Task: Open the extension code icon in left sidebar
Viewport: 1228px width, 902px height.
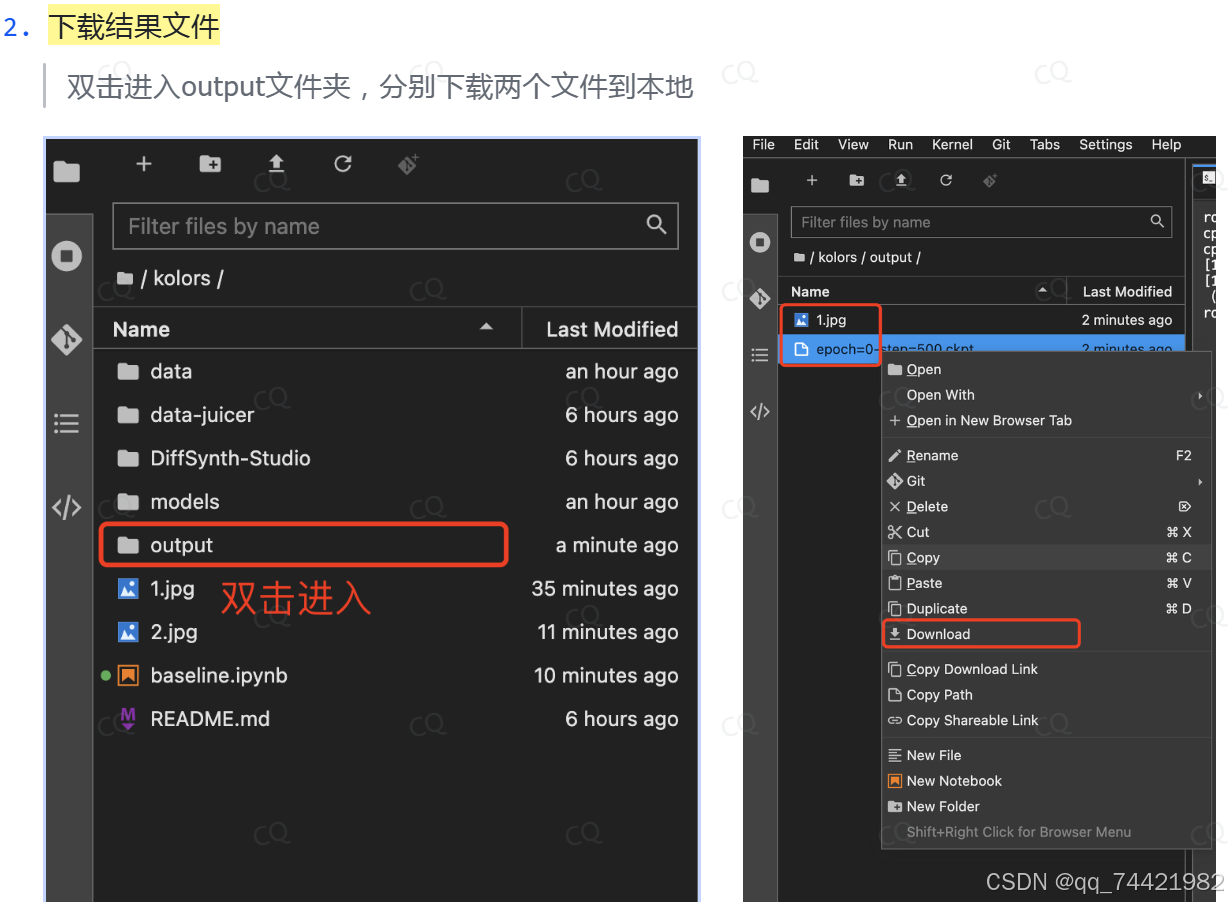Action: tap(67, 508)
